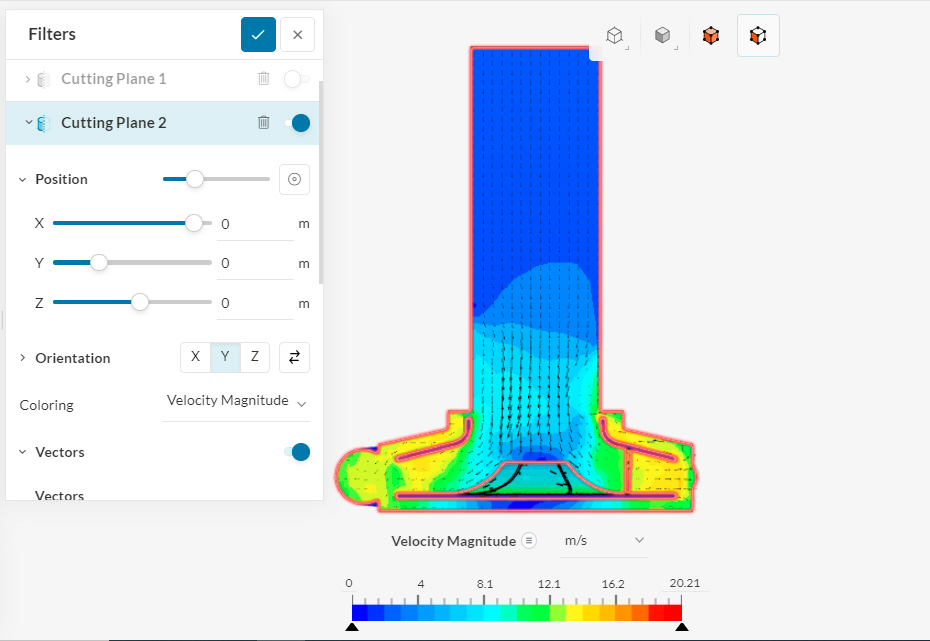
Task: Select the solid gray cube render mode icon
Action: click(663, 34)
